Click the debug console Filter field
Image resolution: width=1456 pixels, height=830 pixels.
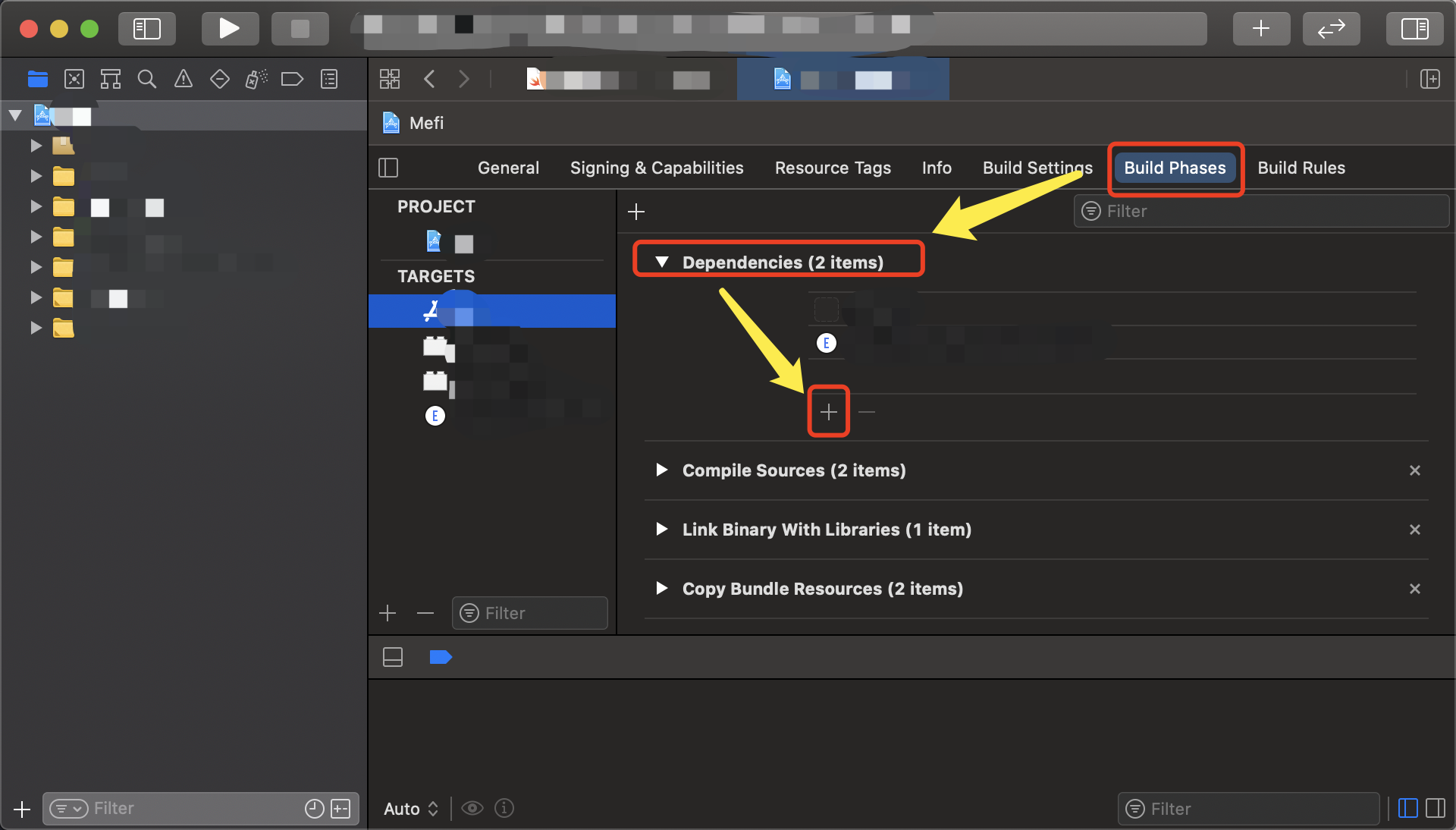pyautogui.click(x=1248, y=809)
